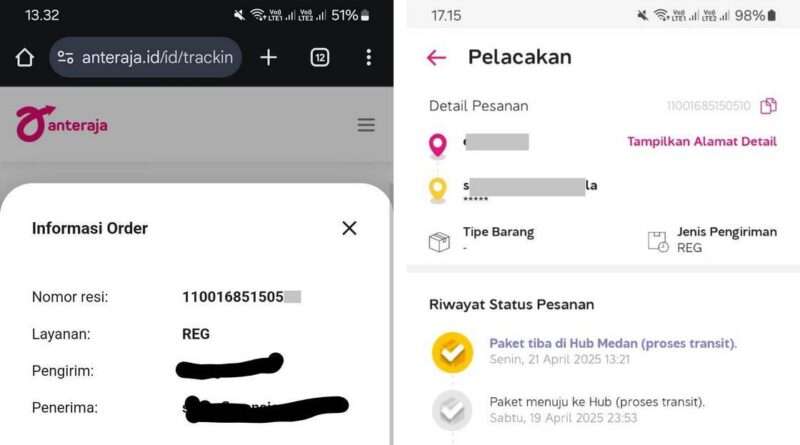Click the Jenis Pengiriman package clock icon
The width and height of the screenshot is (800, 445).
[658, 241]
